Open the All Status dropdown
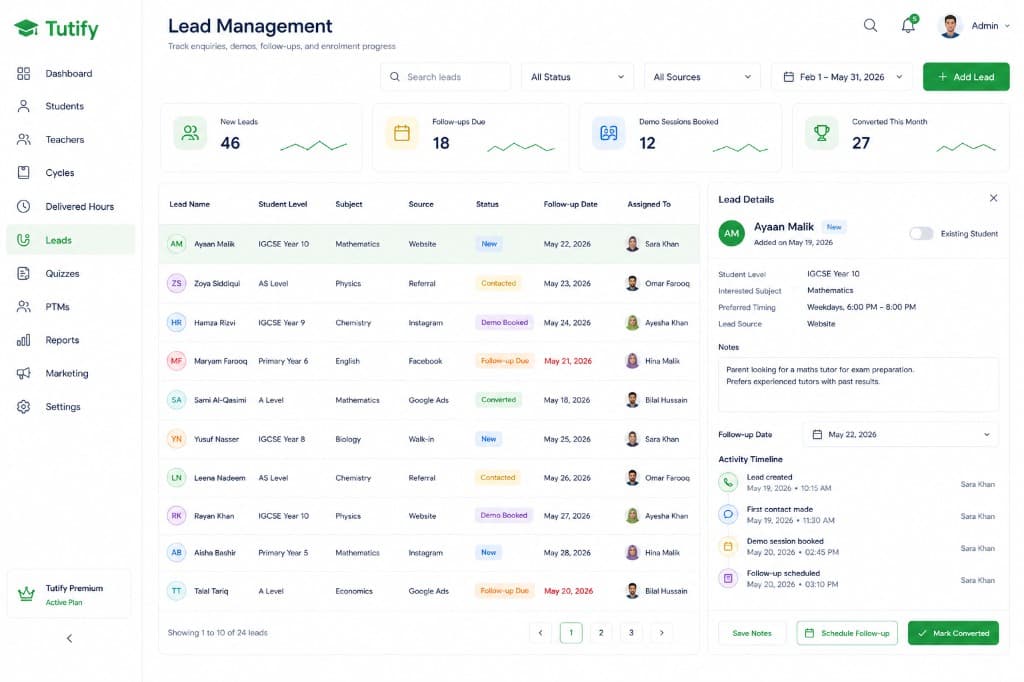1024x682 pixels. click(x=577, y=76)
